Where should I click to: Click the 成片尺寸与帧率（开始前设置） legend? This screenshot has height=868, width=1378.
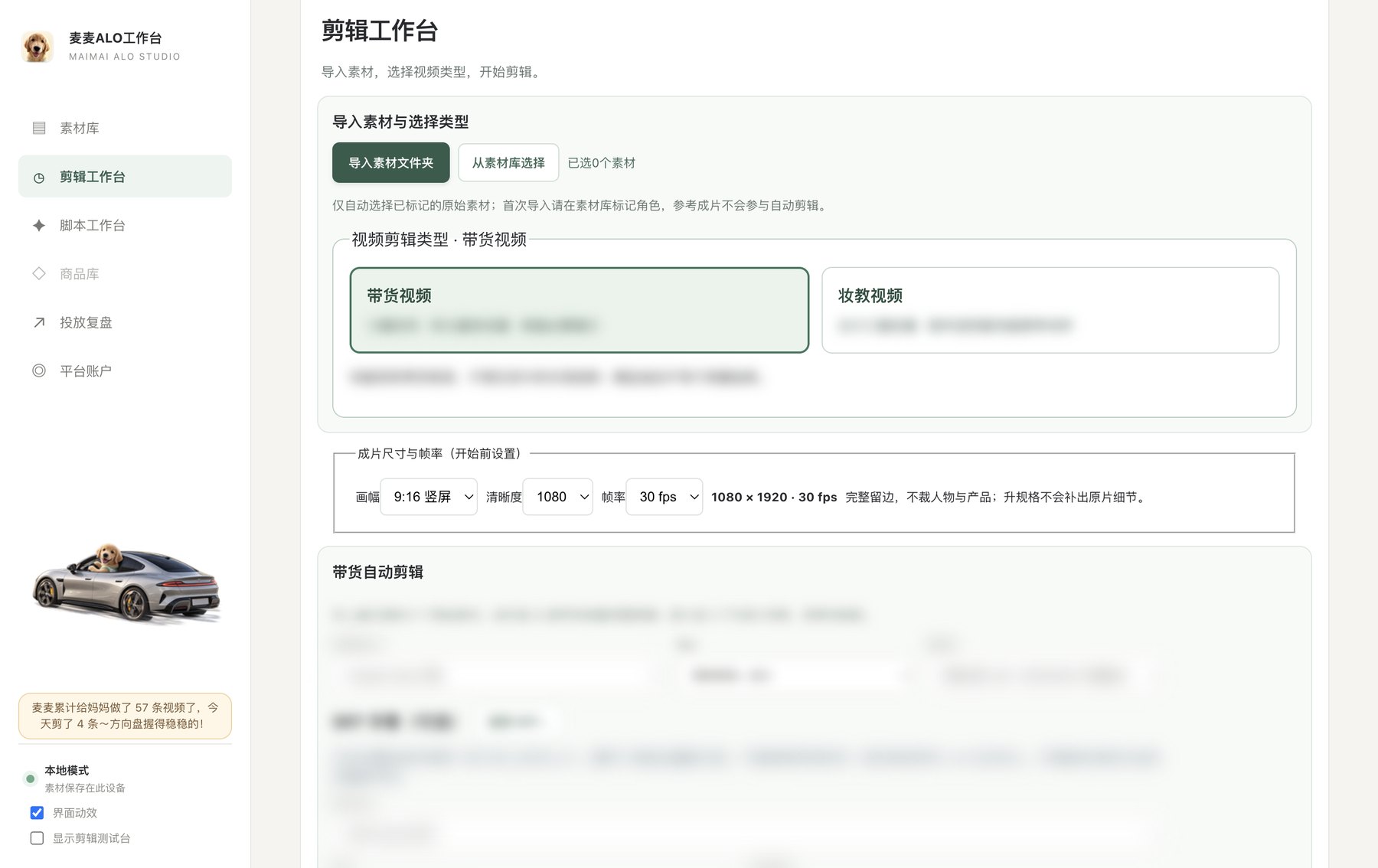click(x=442, y=454)
